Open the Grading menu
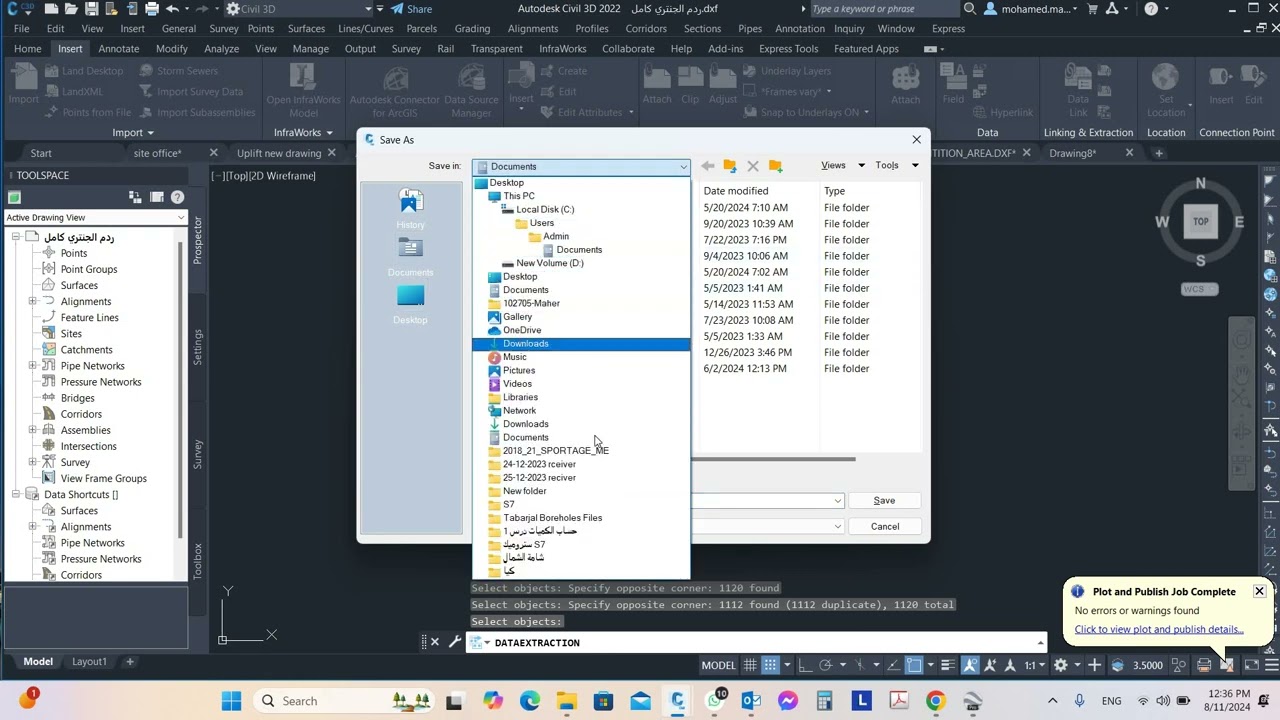1280x720 pixels. 472,28
